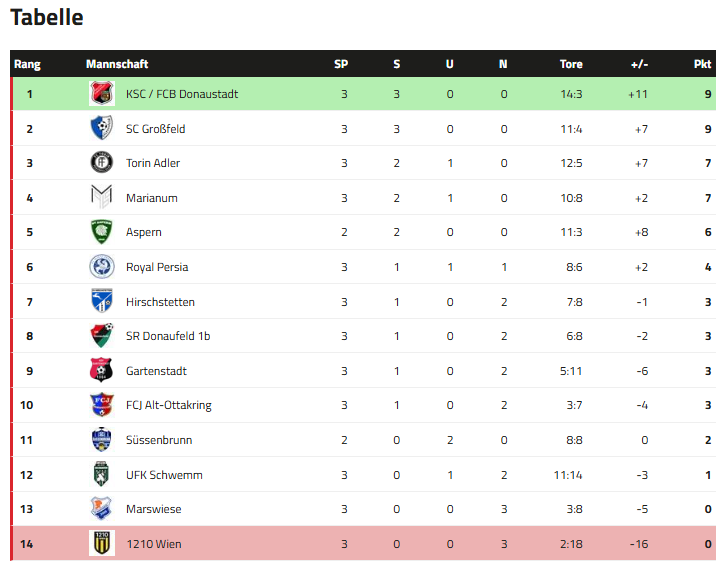This screenshot has height=565, width=723.
Task: Click the Aspern green club logo
Action: coord(102,232)
